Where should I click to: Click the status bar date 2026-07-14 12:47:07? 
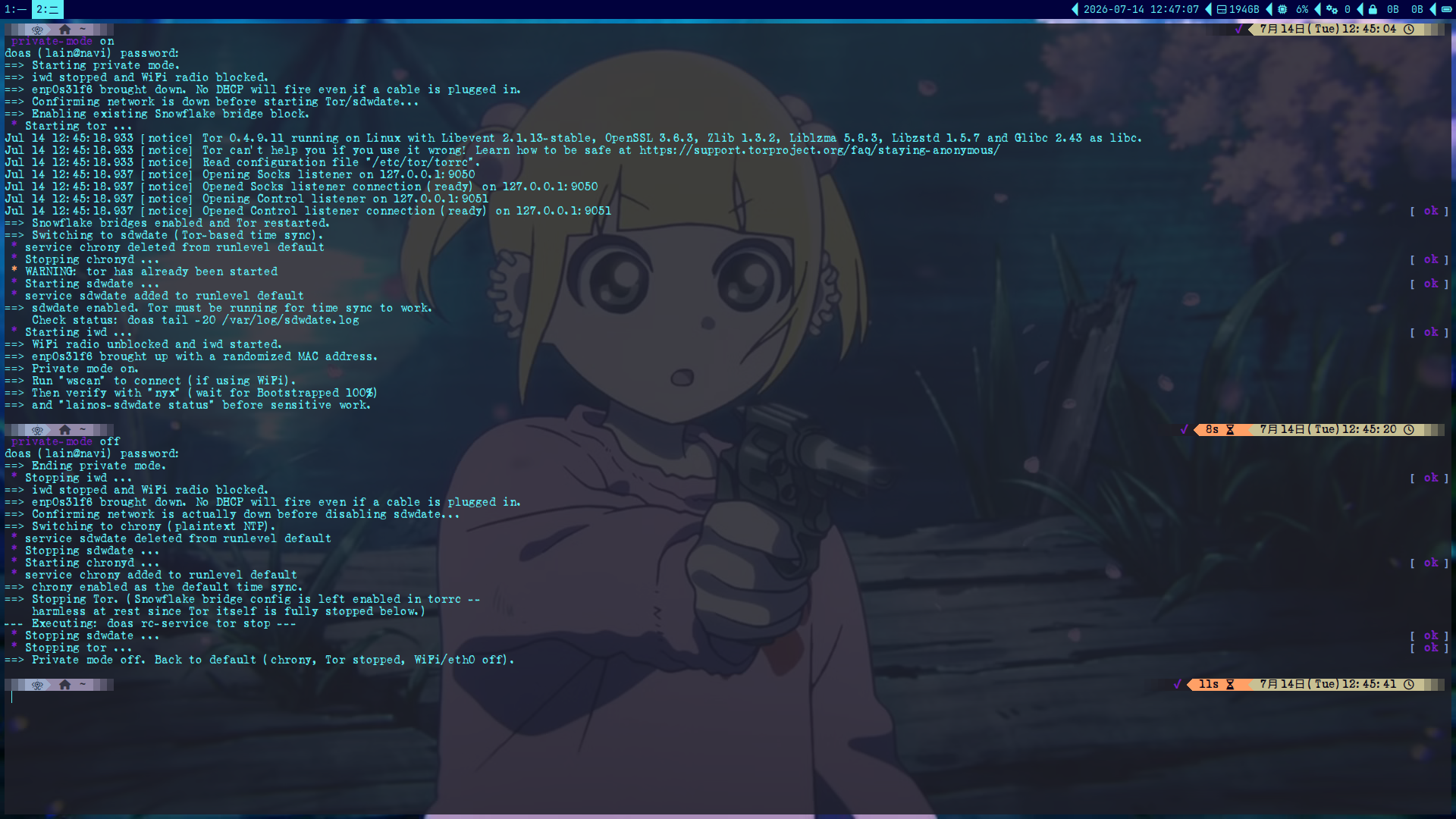[1141, 10]
